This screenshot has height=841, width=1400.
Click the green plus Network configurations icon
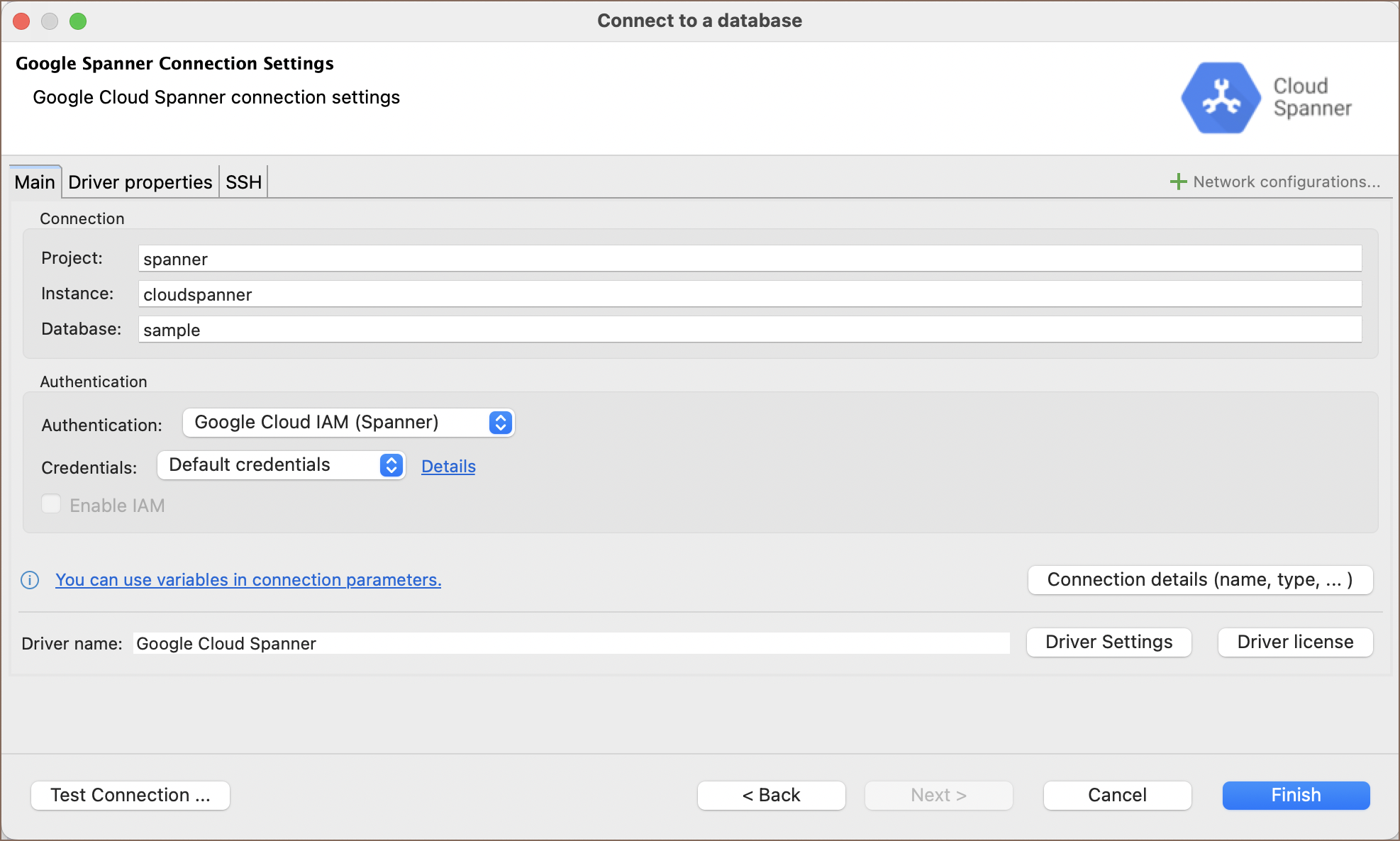point(1178,182)
